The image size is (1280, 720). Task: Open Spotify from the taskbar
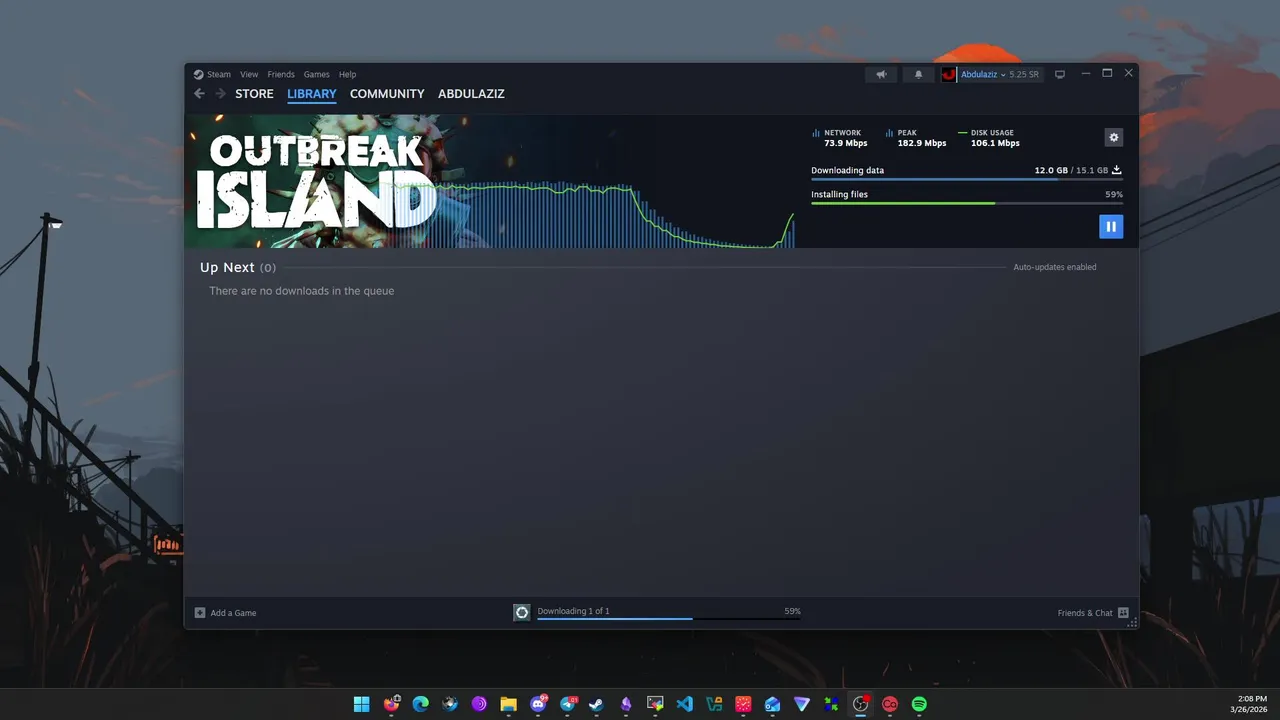919,704
